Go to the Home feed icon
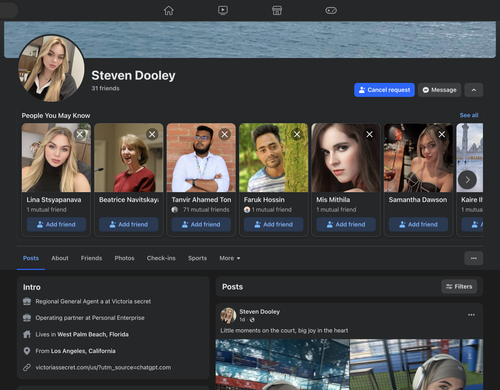 click(x=169, y=10)
